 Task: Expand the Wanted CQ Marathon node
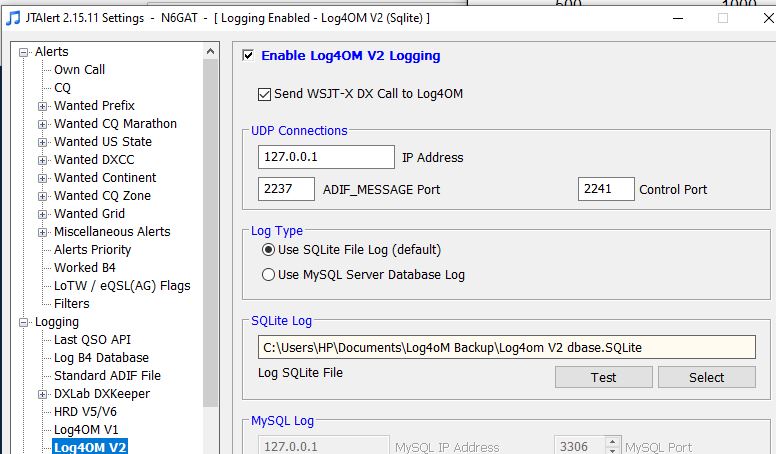tap(43, 124)
